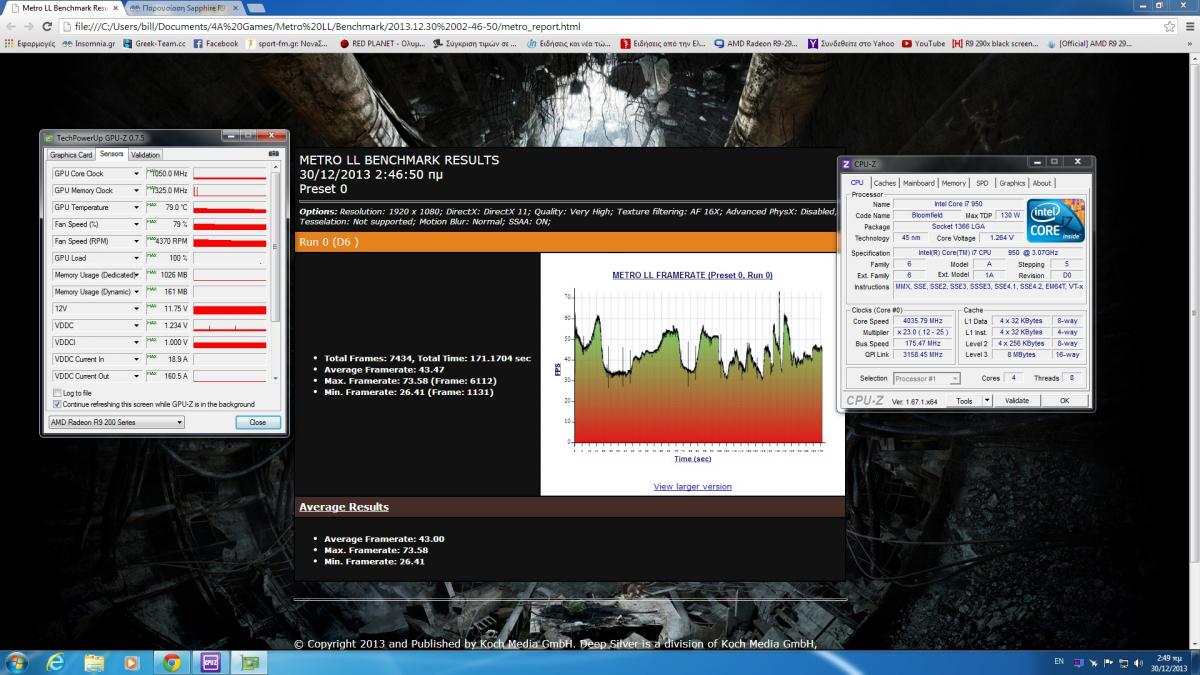Click the volume speaker icon in system tray
This screenshot has height=675, width=1200.
(1140, 662)
